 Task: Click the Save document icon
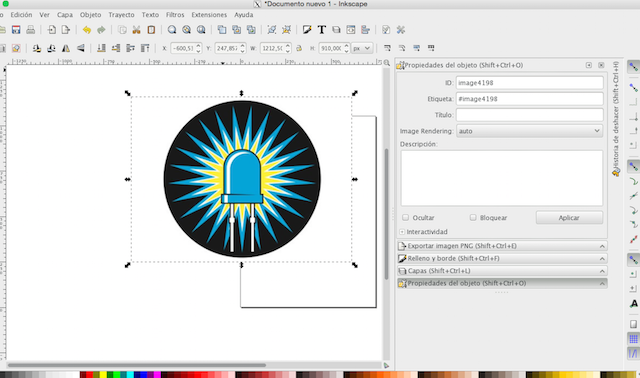16,30
